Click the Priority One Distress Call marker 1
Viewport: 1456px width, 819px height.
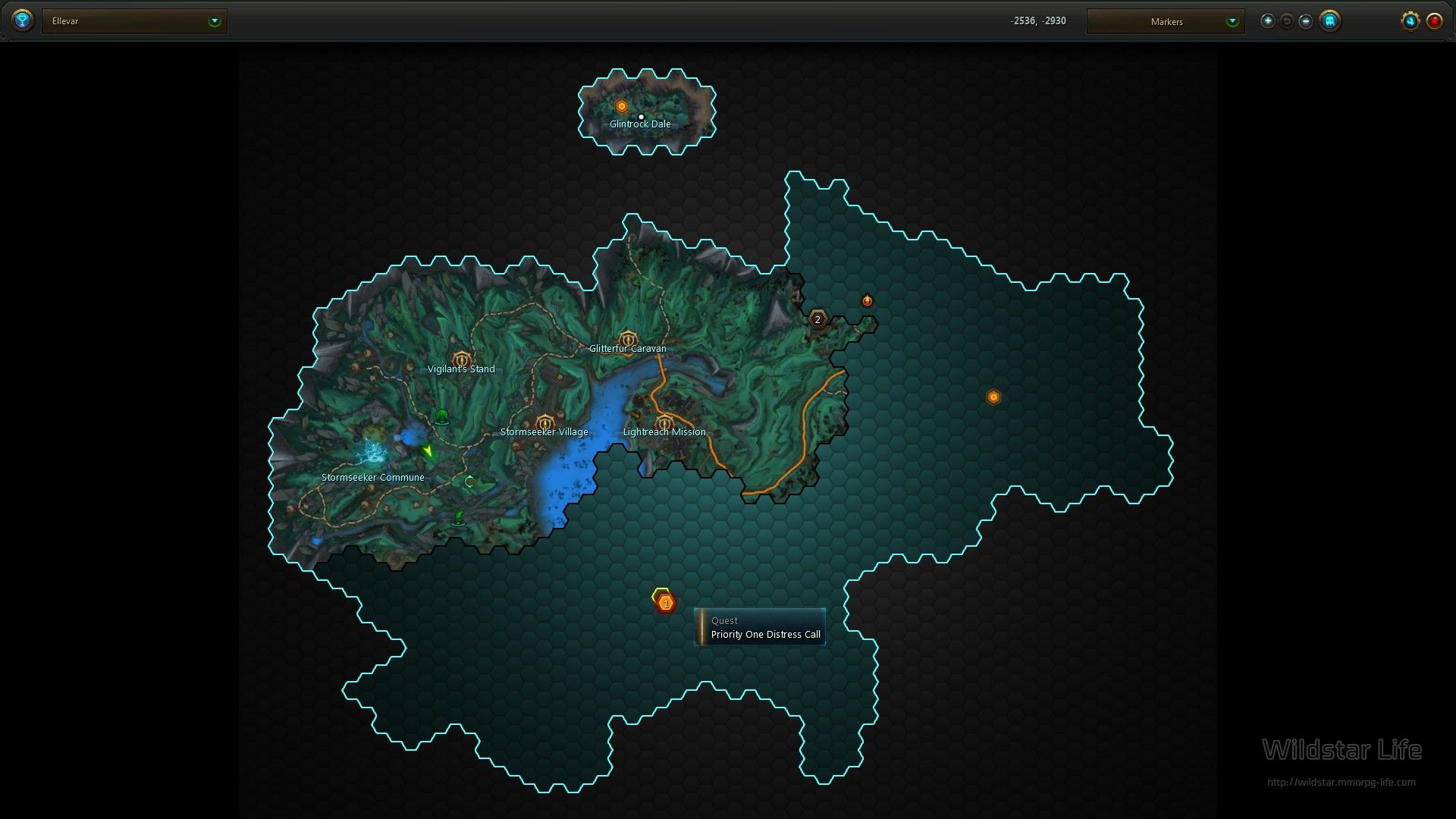[x=665, y=603]
